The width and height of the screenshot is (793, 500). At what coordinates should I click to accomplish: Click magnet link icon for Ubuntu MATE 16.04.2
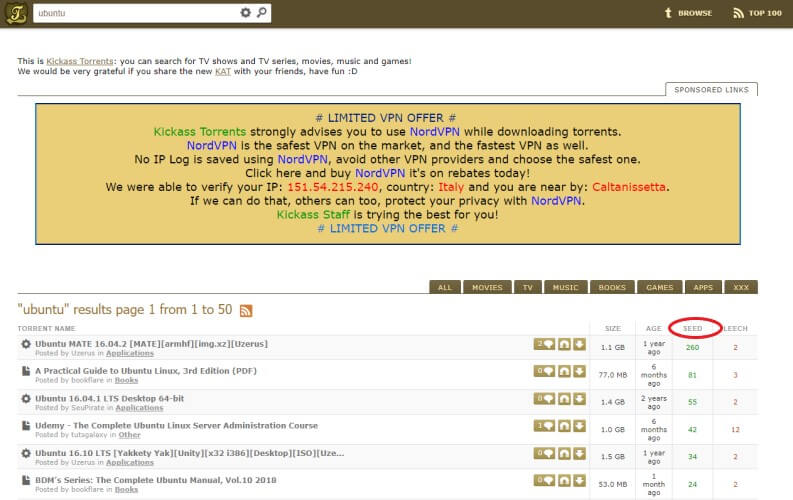[564, 344]
